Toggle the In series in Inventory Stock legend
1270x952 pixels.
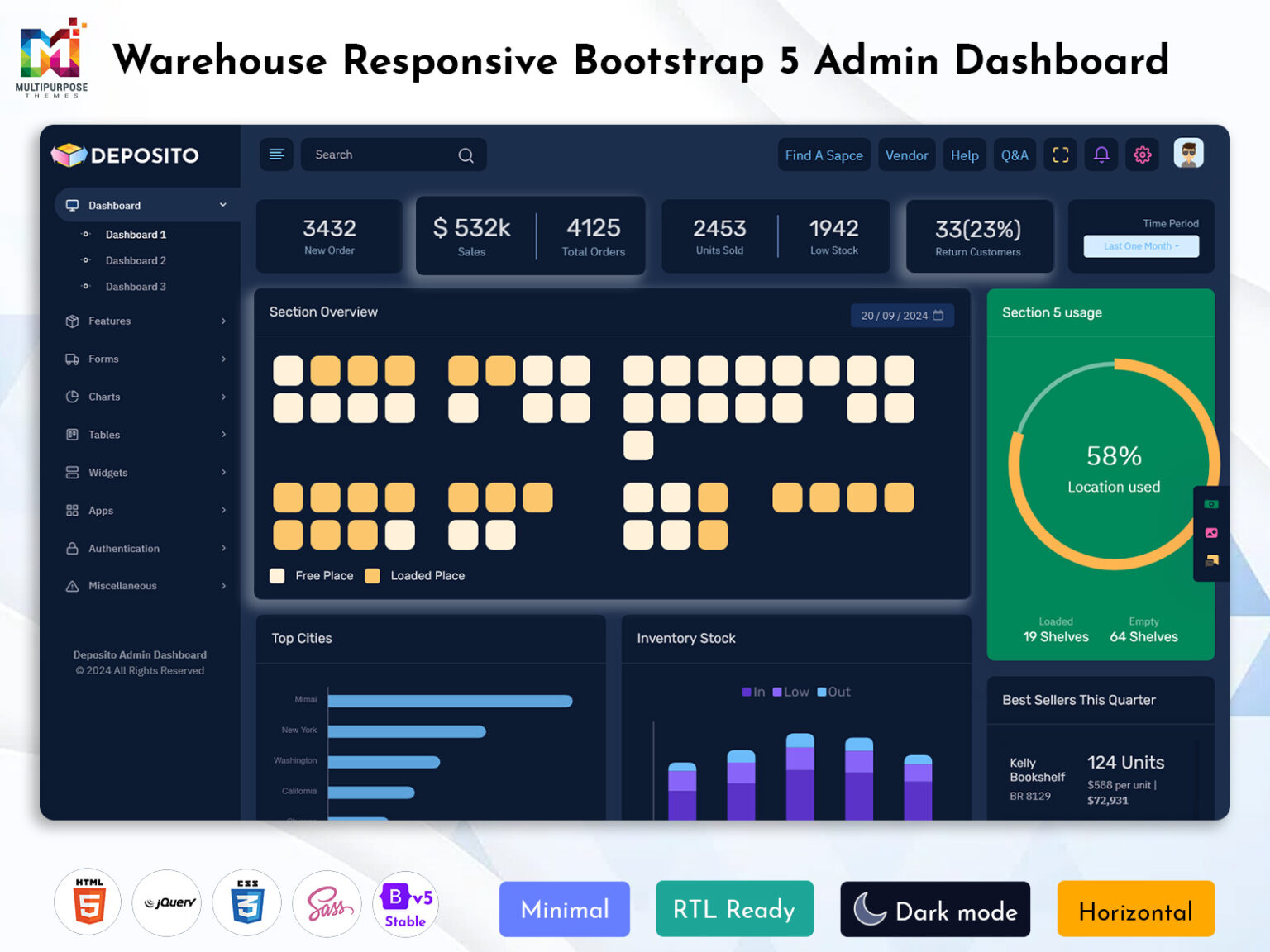747,692
